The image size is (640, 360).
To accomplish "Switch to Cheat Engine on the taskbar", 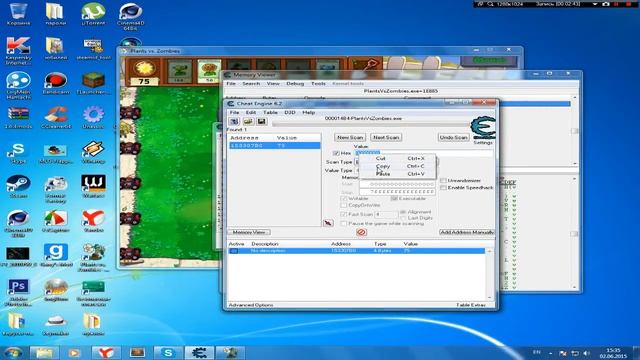I will [x=199, y=353].
